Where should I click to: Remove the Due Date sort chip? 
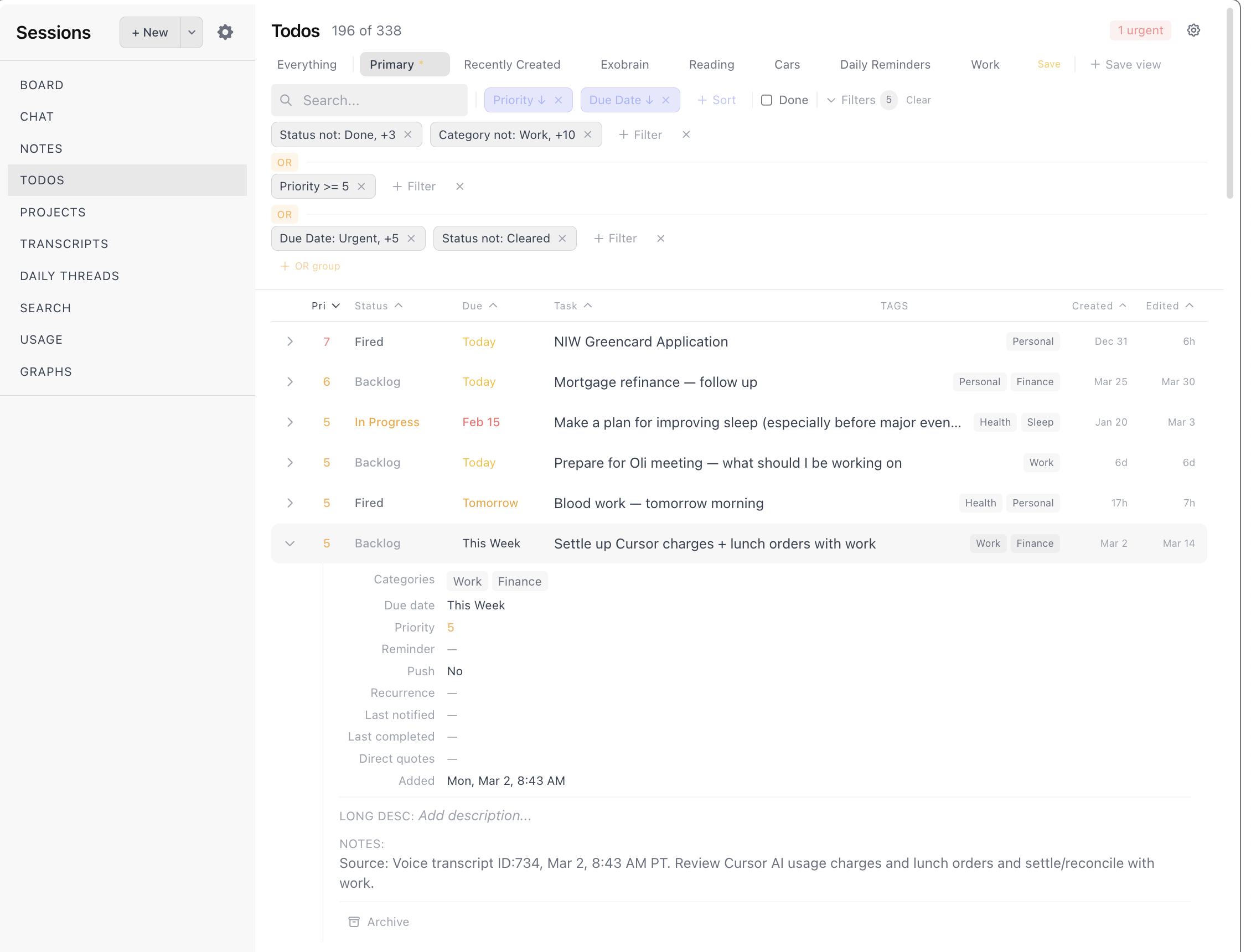666,100
